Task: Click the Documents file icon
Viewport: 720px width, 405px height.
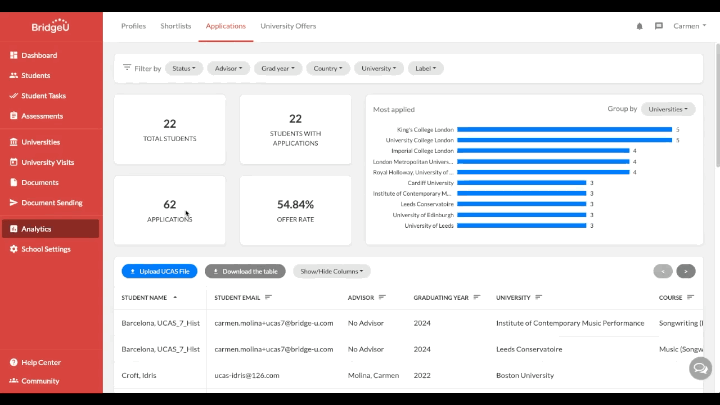Action: [x=13, y=182]
